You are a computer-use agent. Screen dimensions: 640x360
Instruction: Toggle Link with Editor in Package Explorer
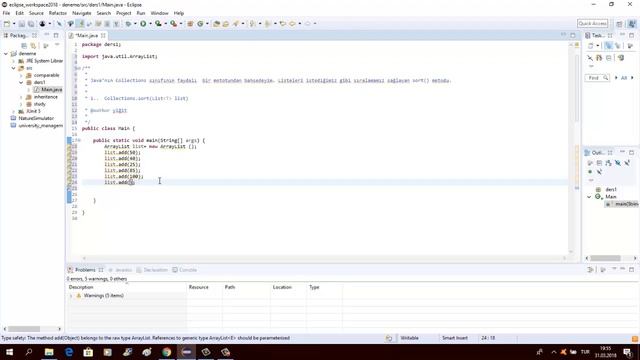pos(33,46)
